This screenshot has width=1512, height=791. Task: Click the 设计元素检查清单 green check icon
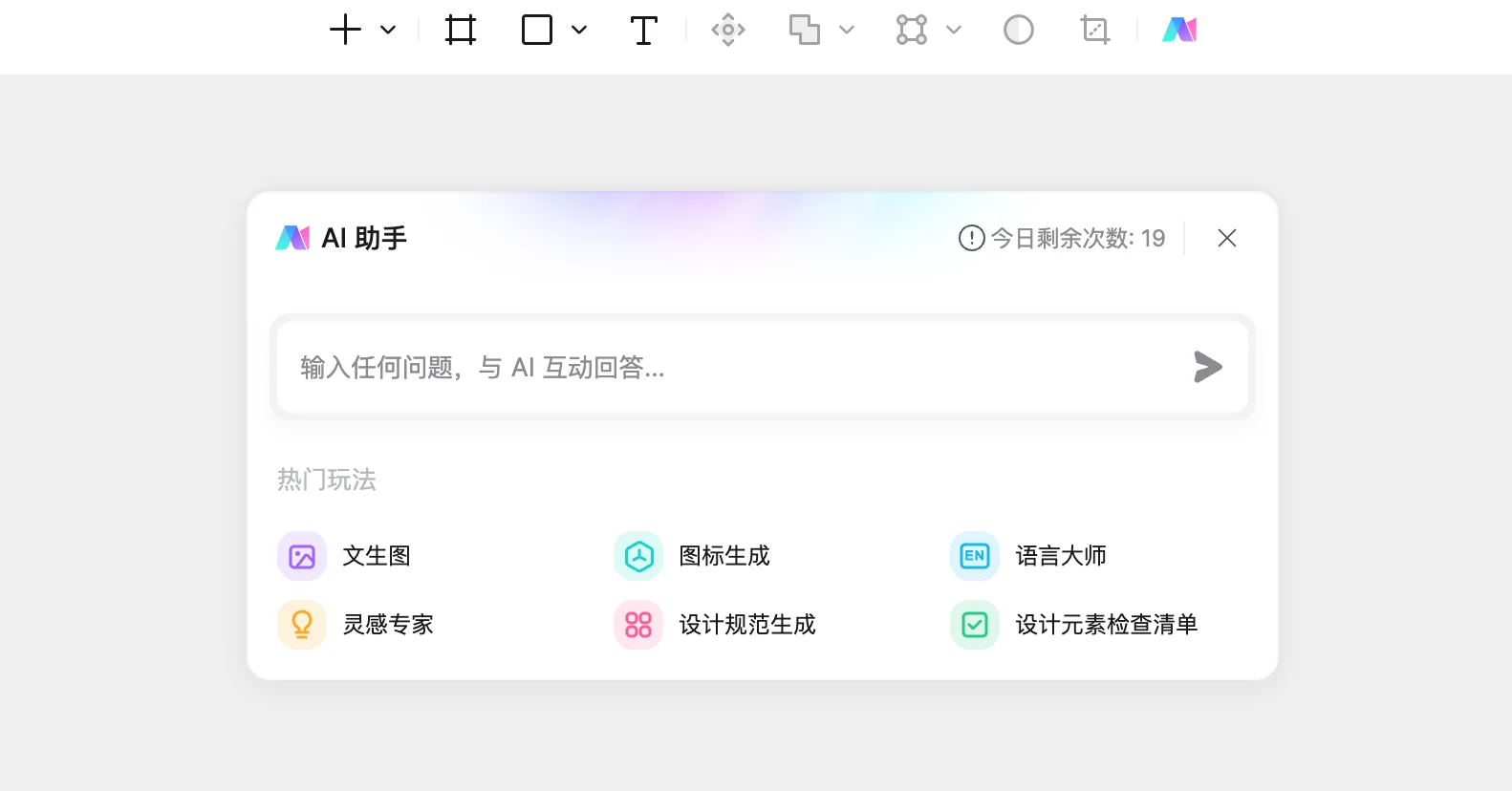pyautogui.click(x=975, y=625)
